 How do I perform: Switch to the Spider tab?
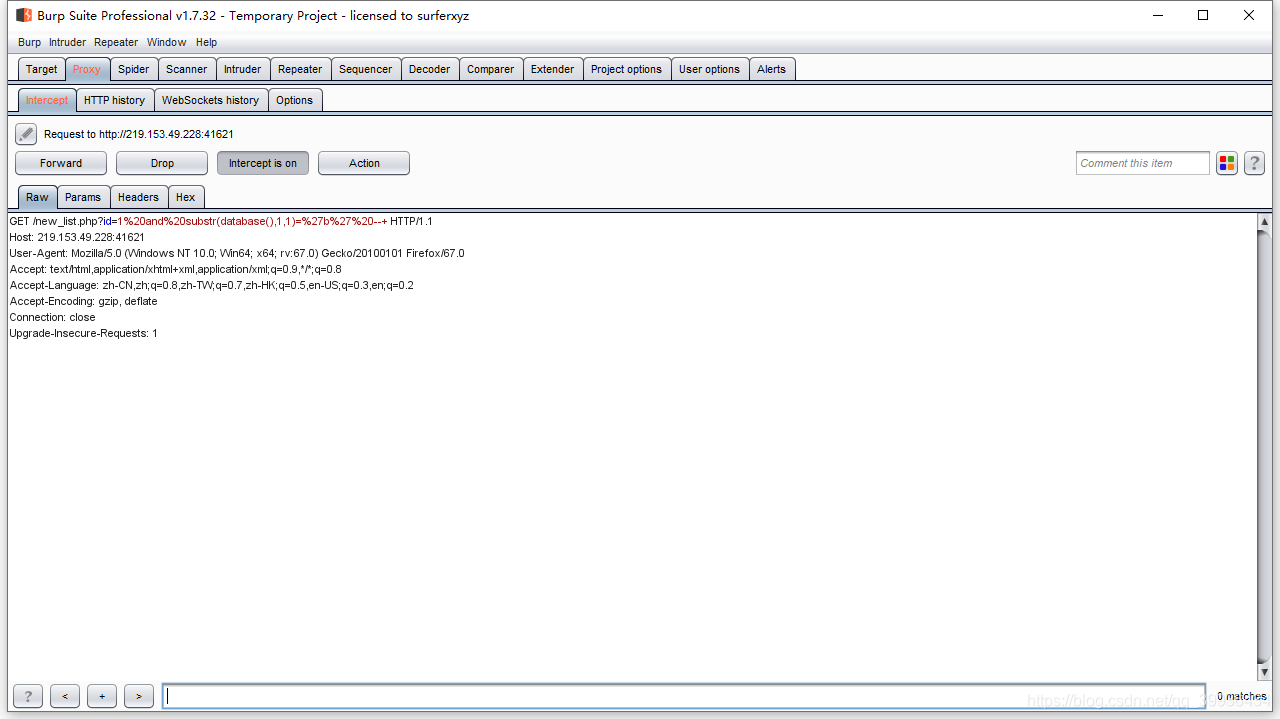pos(134,69)
